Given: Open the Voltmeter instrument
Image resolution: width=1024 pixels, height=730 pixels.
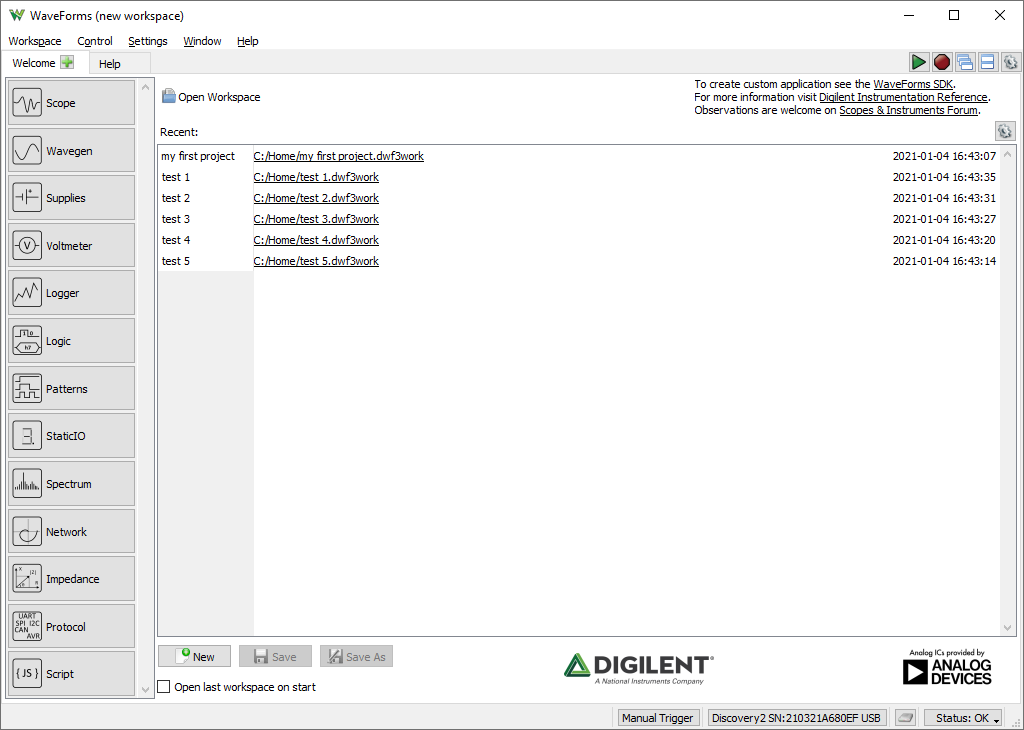Looking at the screenshot, I should (x=71, y=246).
